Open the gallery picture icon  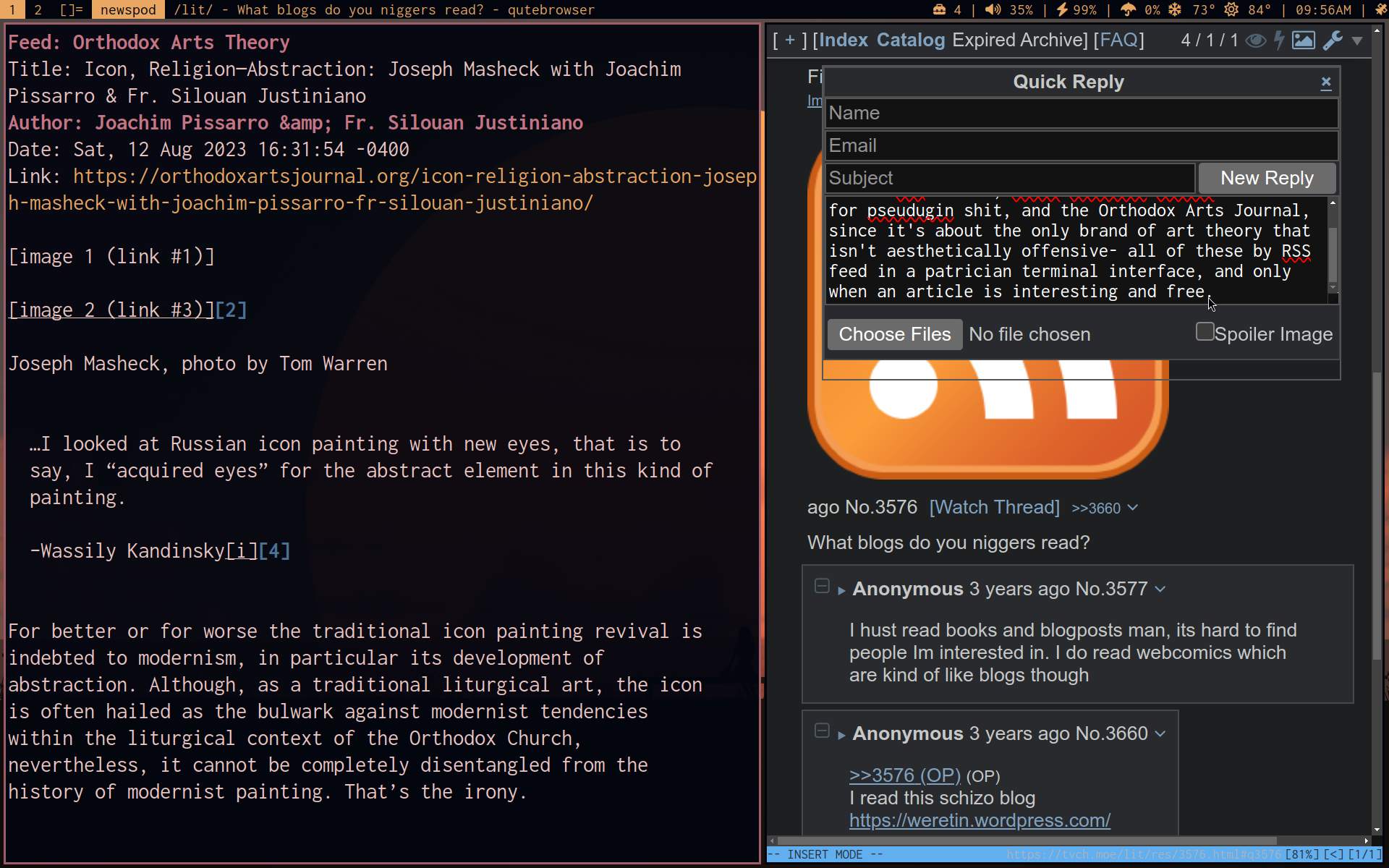pos(1304,41)
